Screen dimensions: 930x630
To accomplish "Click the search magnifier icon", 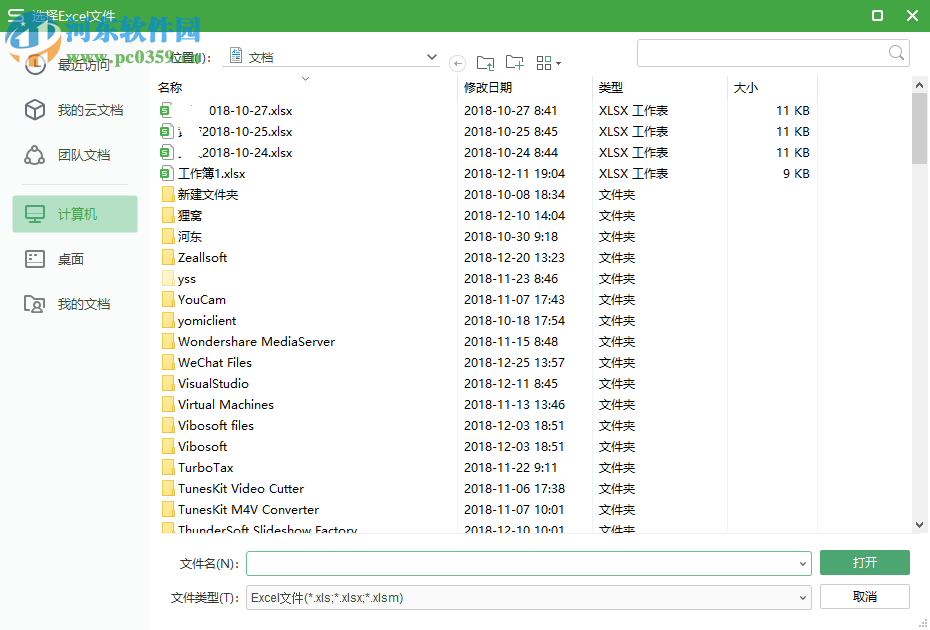I will tap(895, 52).
